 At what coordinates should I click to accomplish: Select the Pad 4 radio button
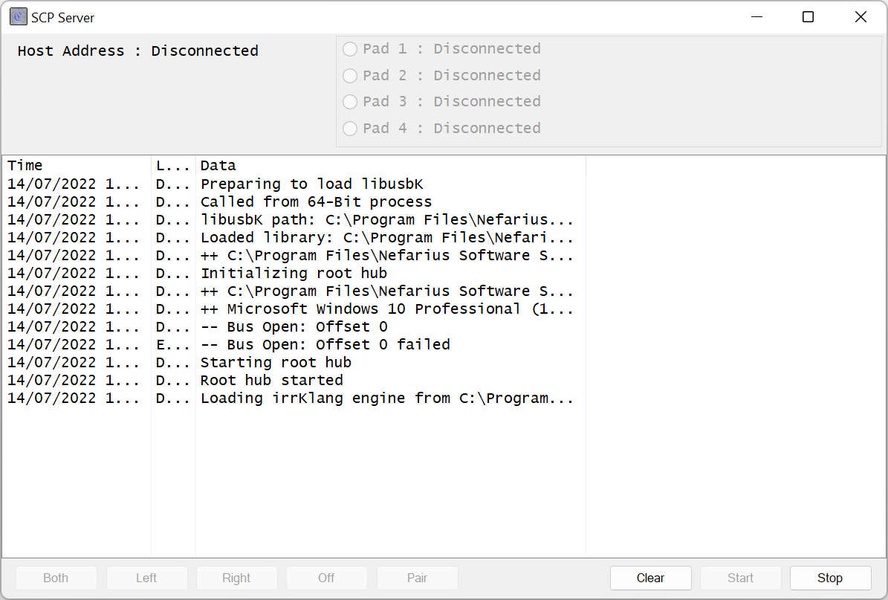click(350, 128)
